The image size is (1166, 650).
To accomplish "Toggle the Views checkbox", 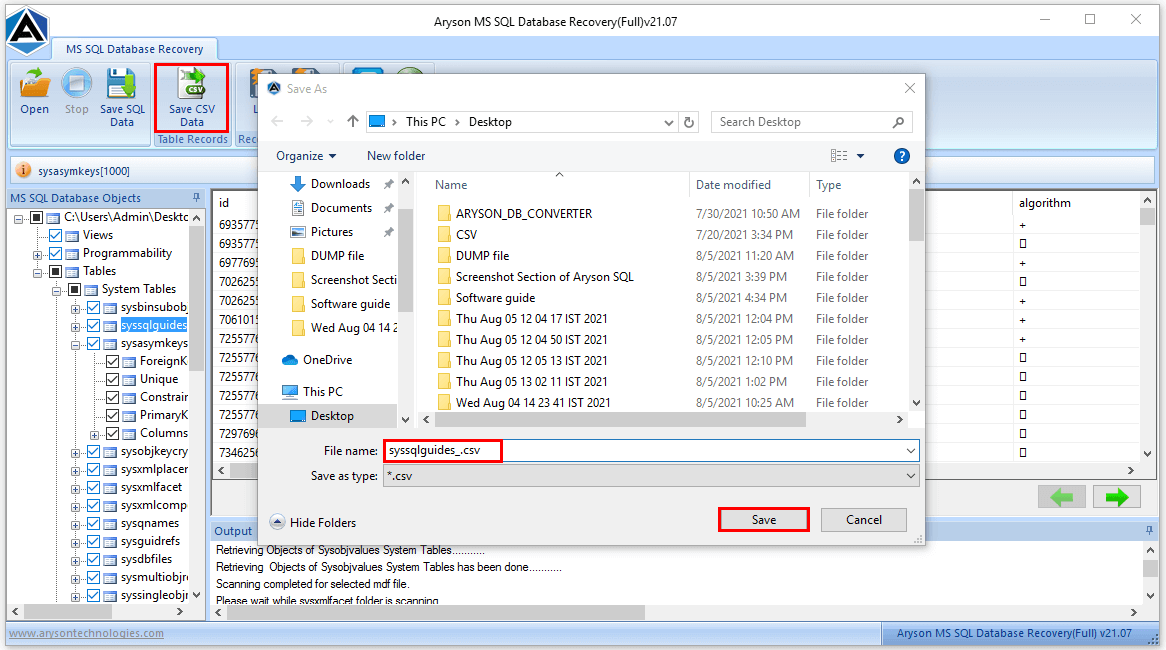I will tap(55, 235).
